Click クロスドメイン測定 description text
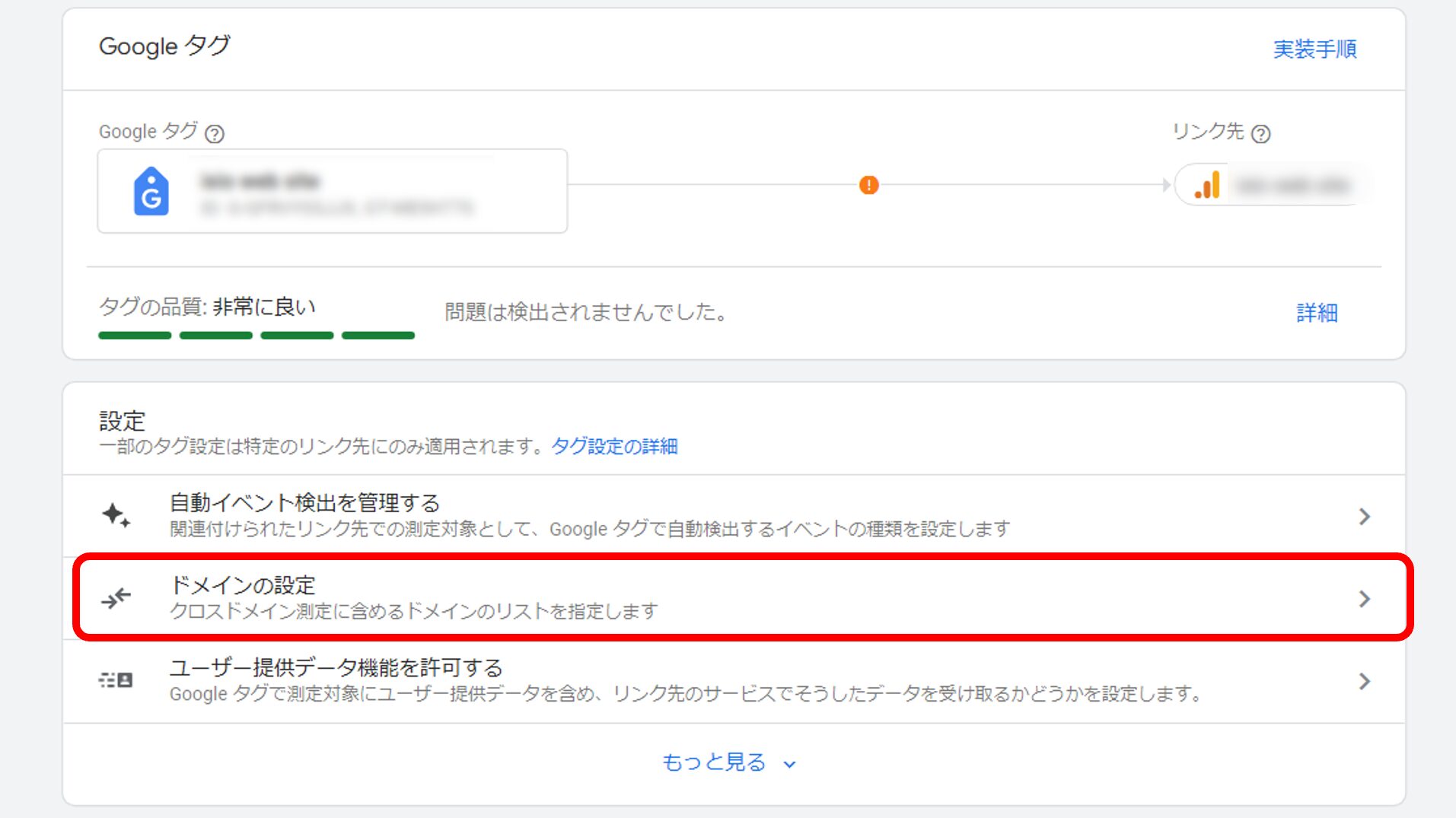1456x818 pixels. 413,611
